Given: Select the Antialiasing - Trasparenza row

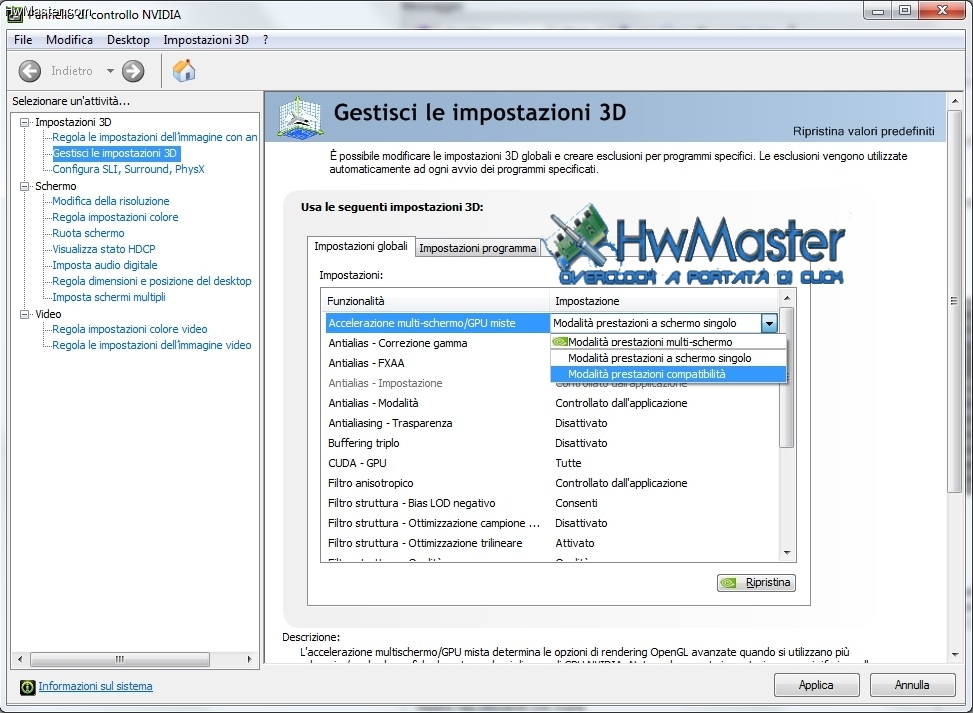Looking at the screenshot, I should pos(552,423).
